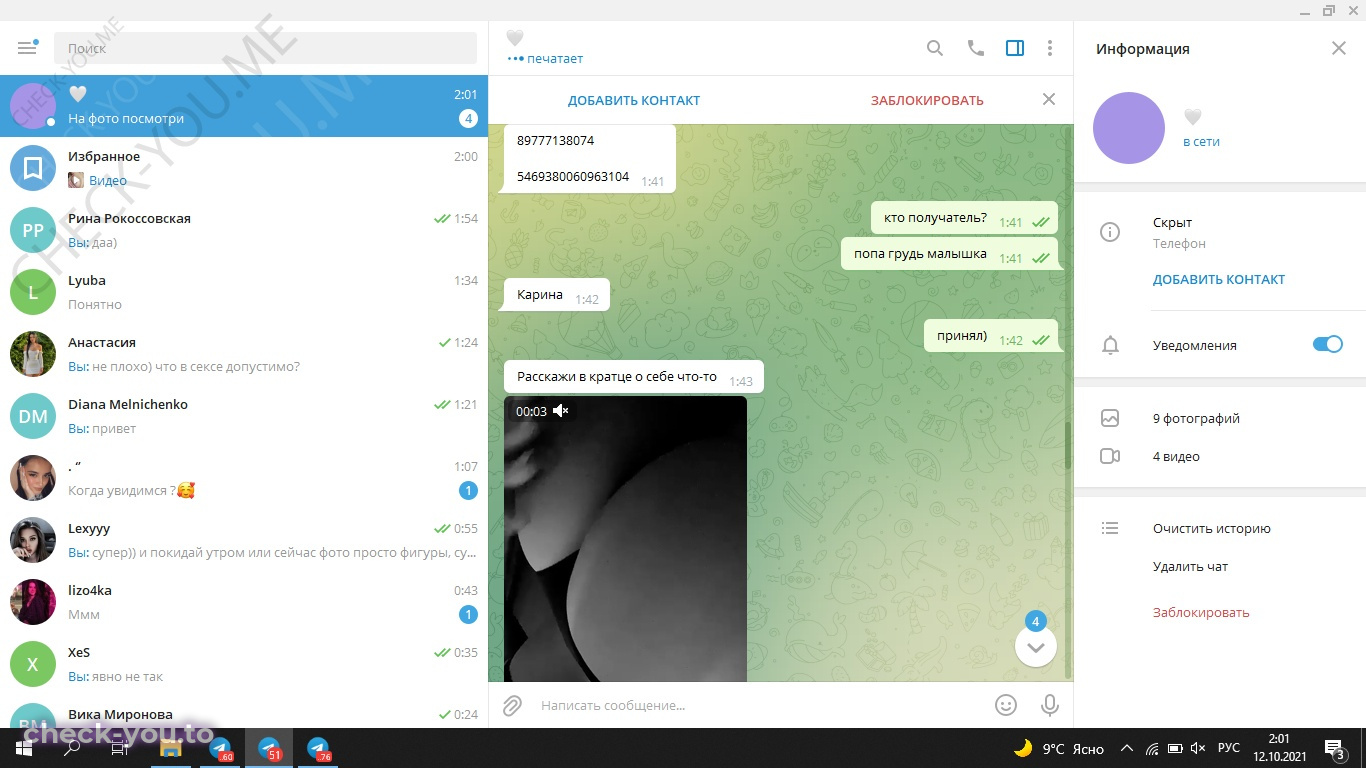The image size is (1366, 768).
Task: Open File Explorer from the taskbar
Action: [x=170, y=748]
